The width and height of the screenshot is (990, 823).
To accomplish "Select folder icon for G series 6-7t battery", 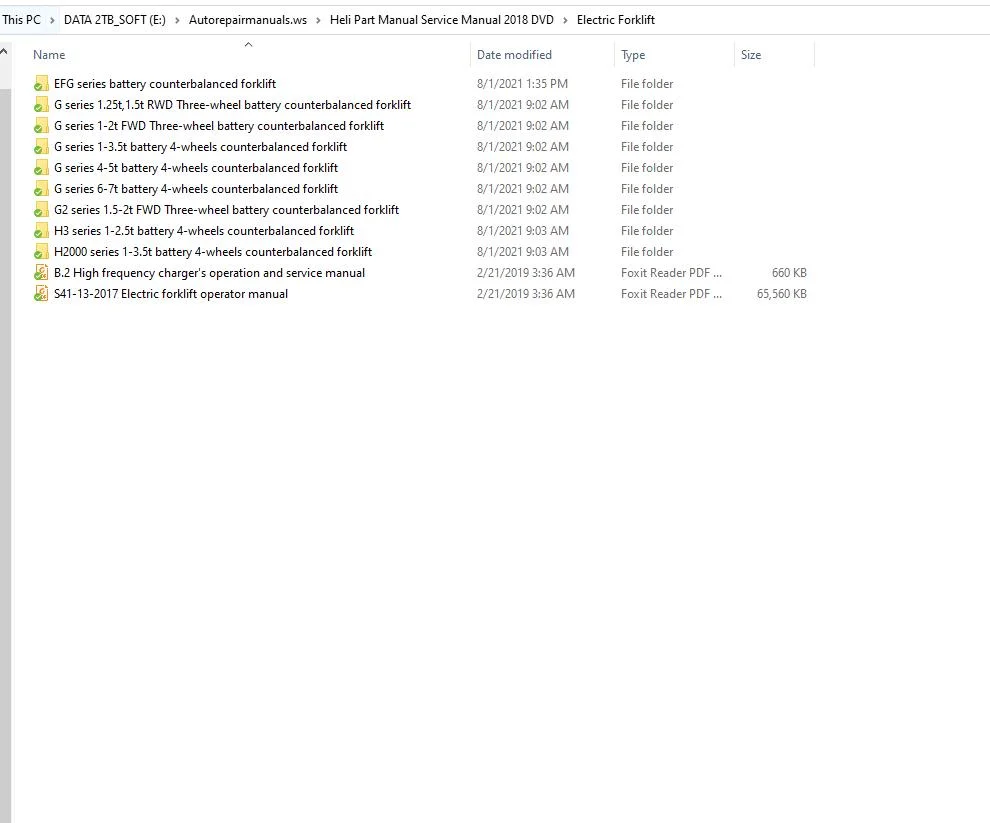I will (41, 189).
